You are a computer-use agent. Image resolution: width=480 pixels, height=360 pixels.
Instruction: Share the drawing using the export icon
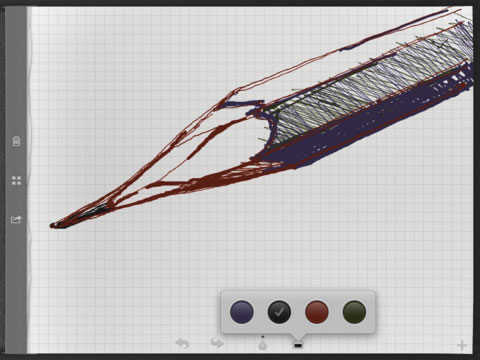coord(16,219)
